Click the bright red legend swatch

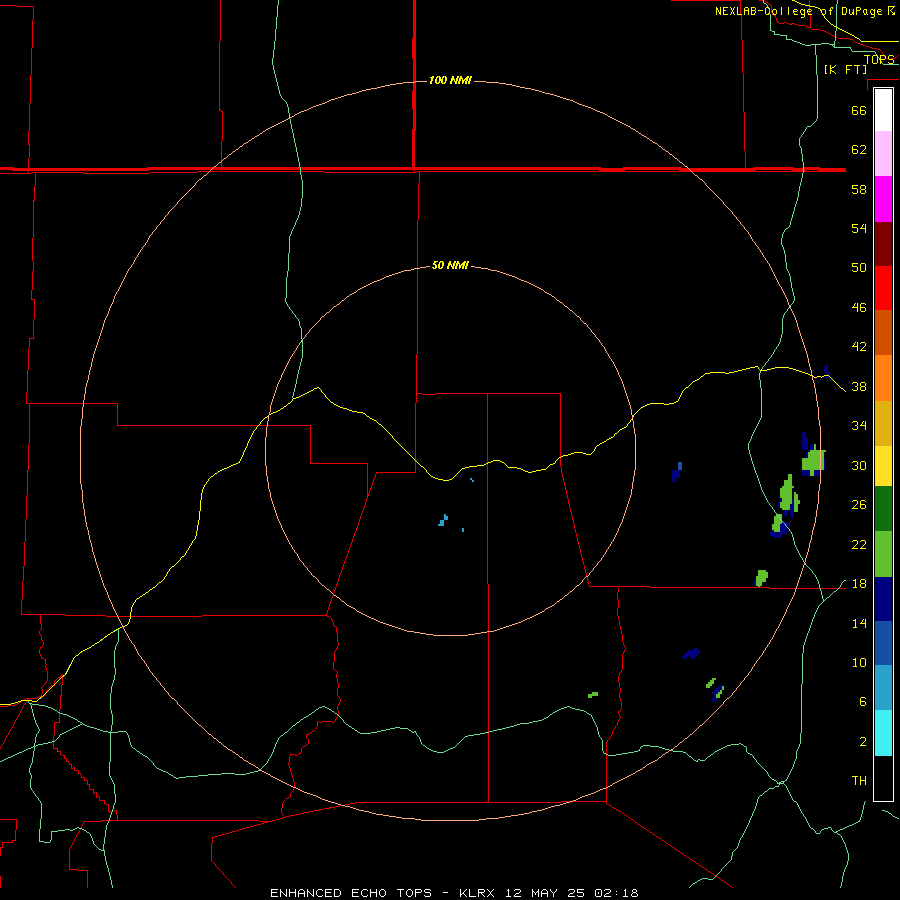(883, 288)
